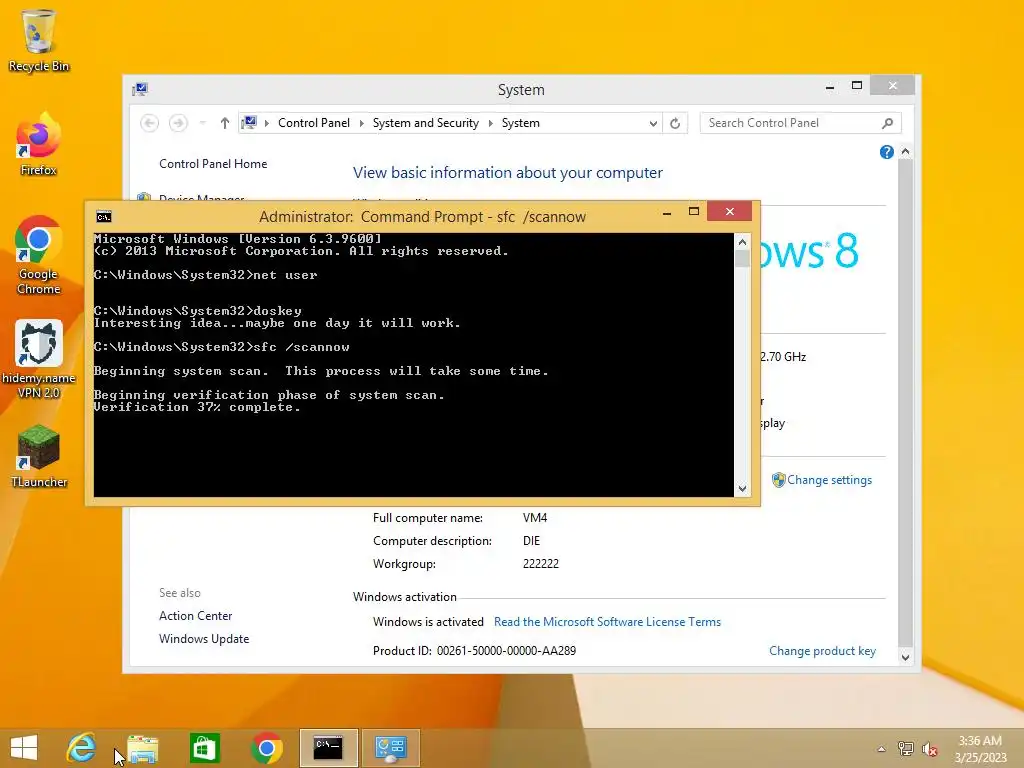Click the VM4 full computer name value

pos(535,518)
